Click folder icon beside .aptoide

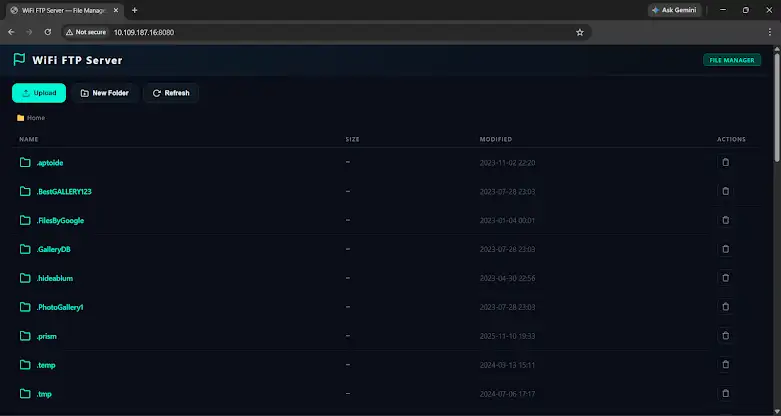(x=25, y=162)
